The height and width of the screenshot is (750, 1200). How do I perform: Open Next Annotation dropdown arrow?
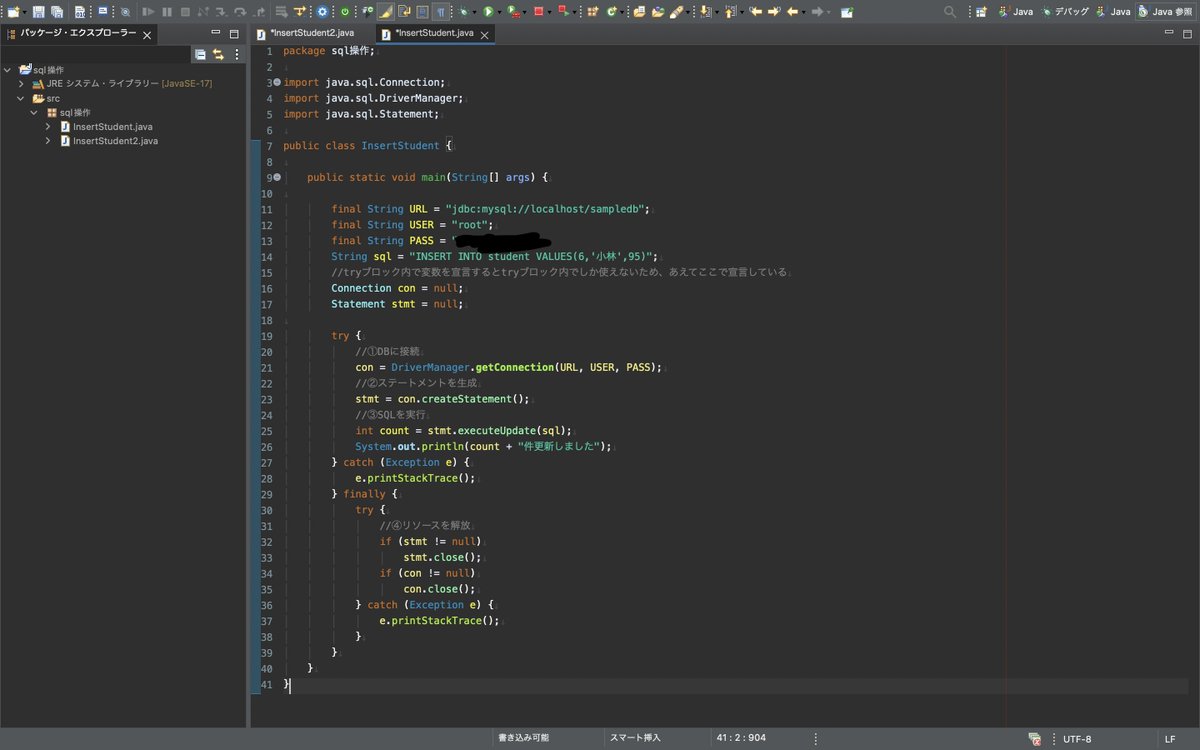coord(717,12)
